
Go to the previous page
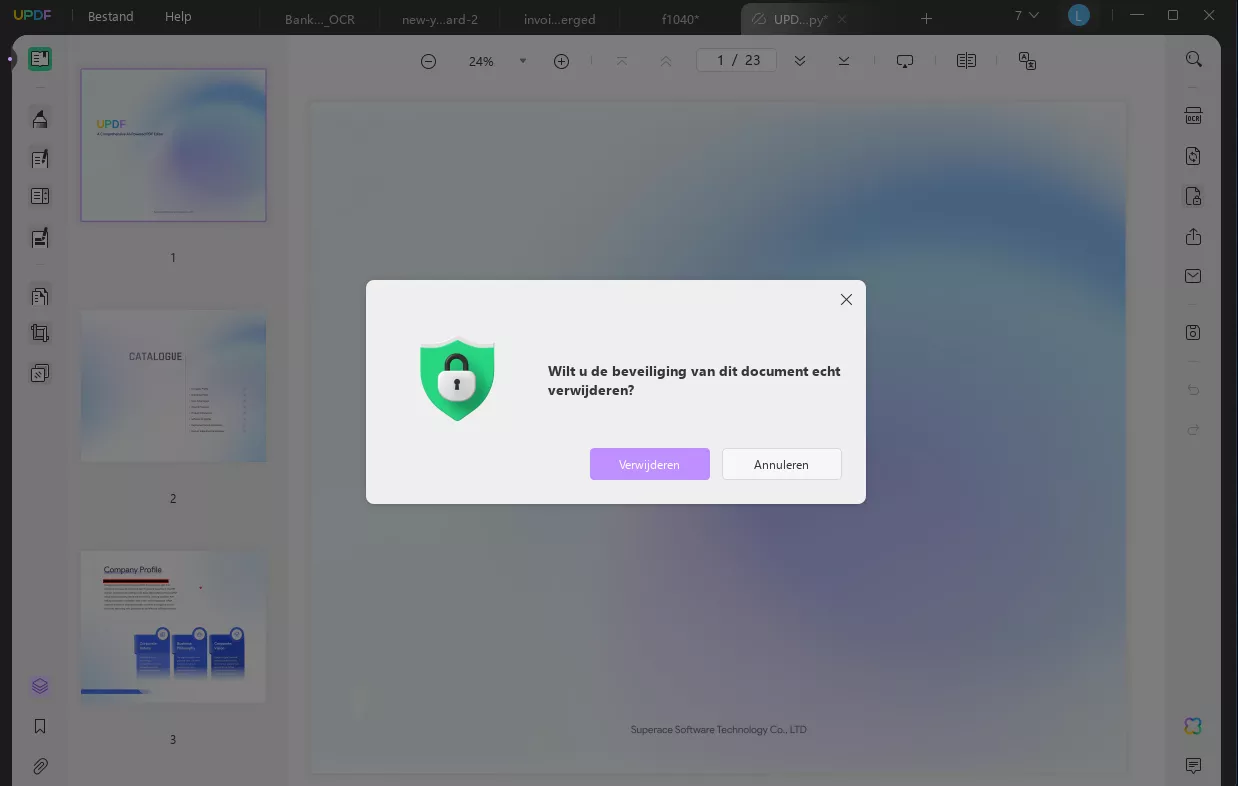(x=666, y=61)
